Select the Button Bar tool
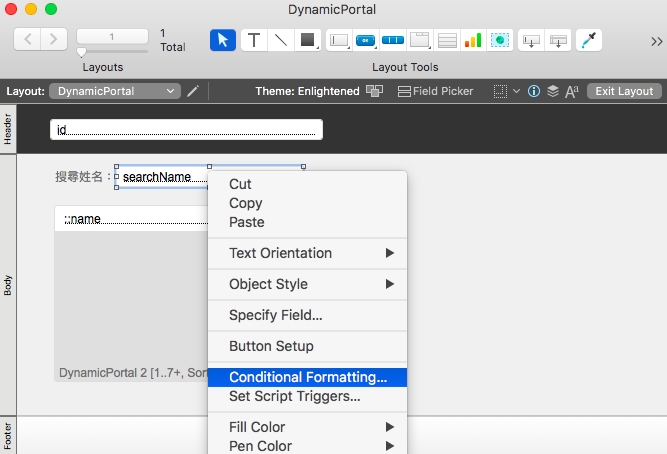 393,40
